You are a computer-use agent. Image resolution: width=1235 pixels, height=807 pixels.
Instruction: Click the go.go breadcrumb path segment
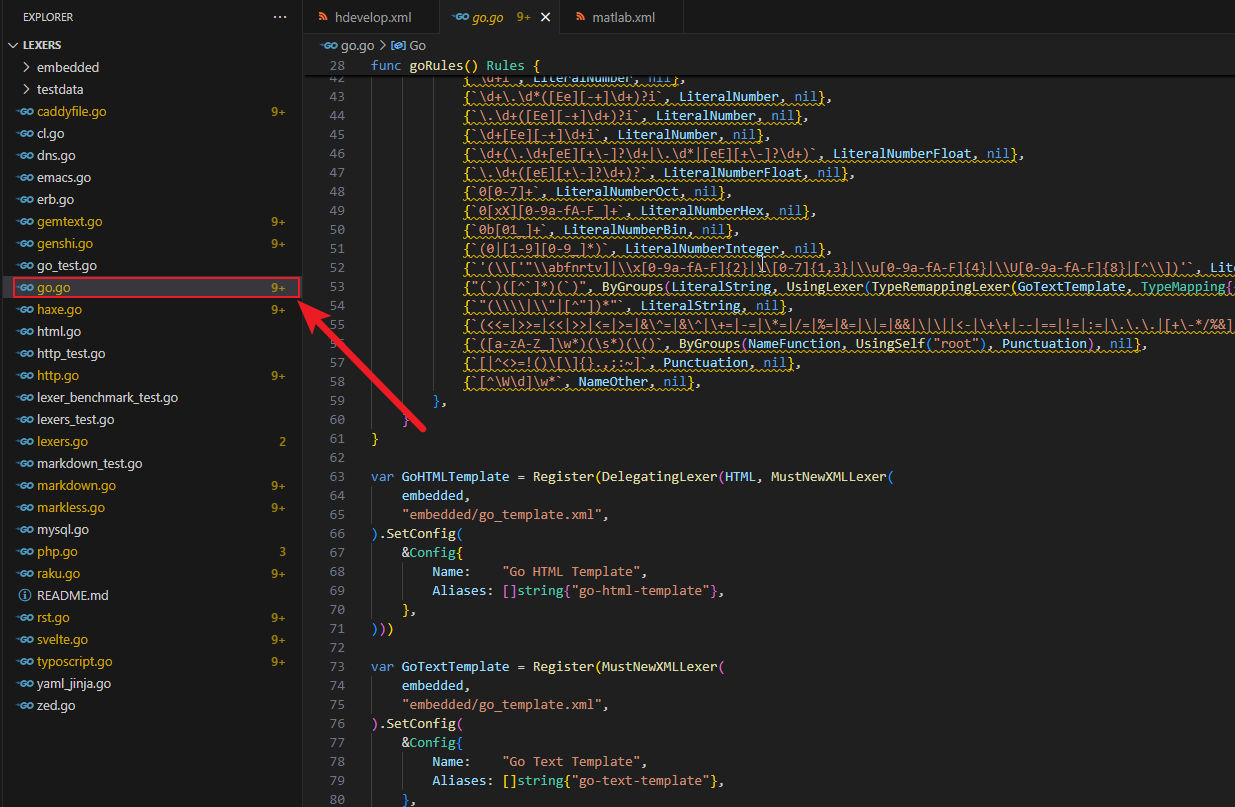pos(357,45)
